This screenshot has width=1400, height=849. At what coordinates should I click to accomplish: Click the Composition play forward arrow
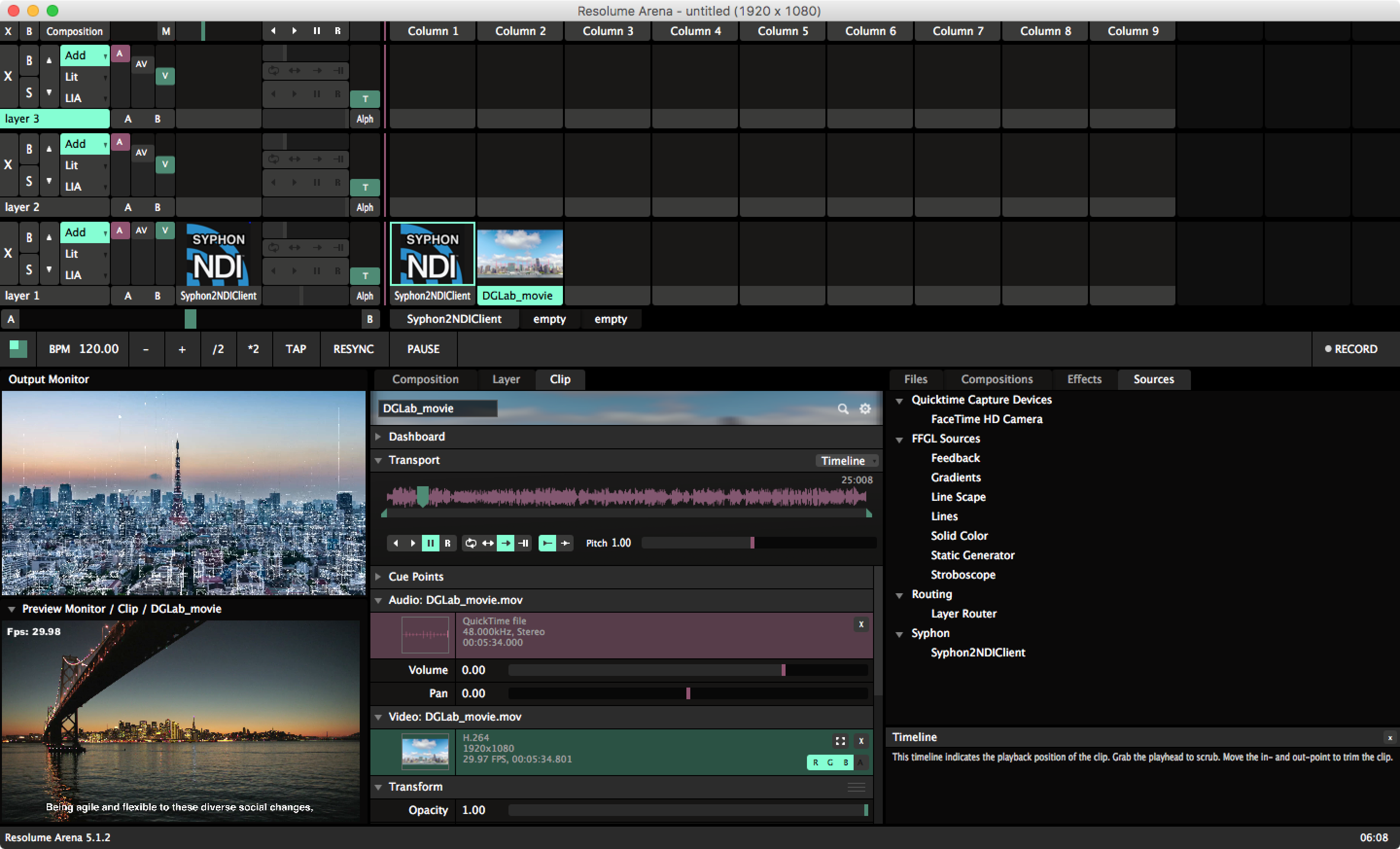tap(294, 31)
